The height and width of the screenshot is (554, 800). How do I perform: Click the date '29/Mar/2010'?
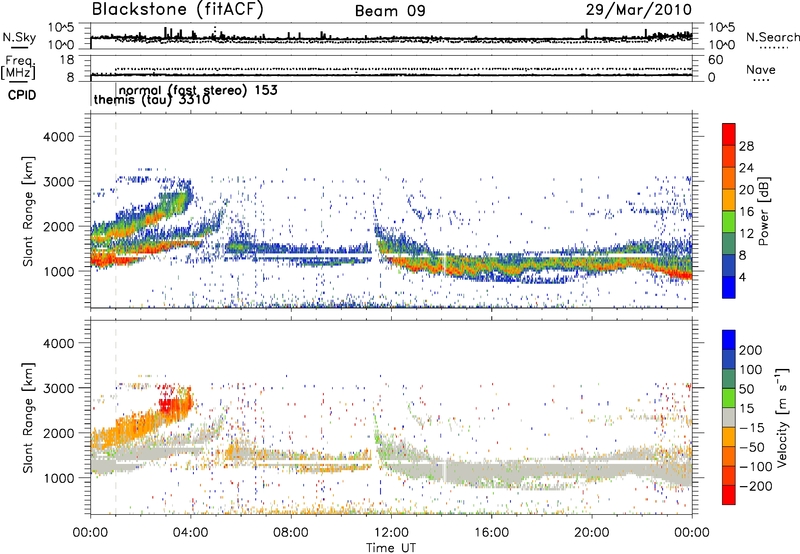click(639, 10)
